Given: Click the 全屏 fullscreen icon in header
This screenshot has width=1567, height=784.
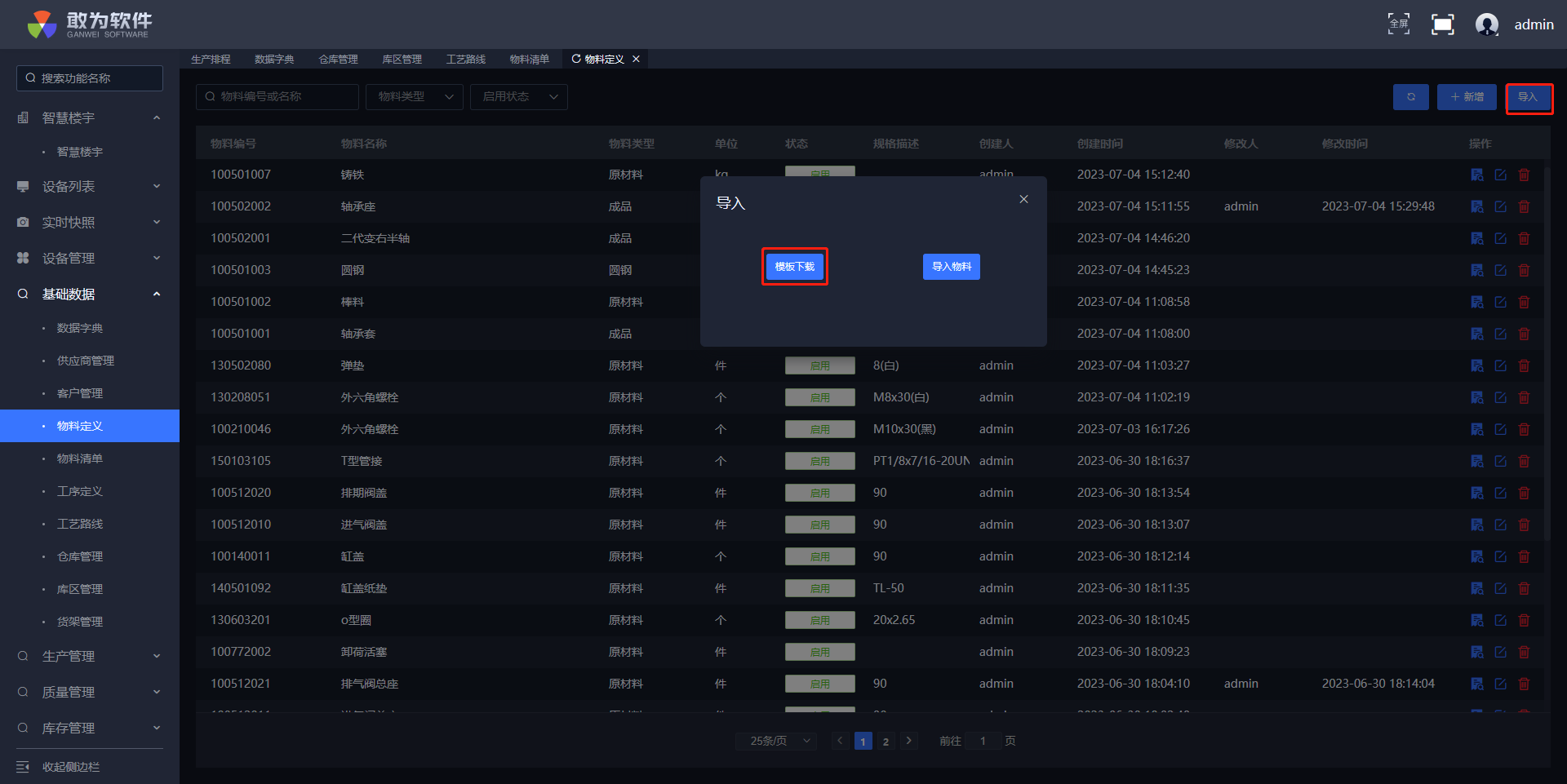Looking at the screenshot, I should point(1398,24).
